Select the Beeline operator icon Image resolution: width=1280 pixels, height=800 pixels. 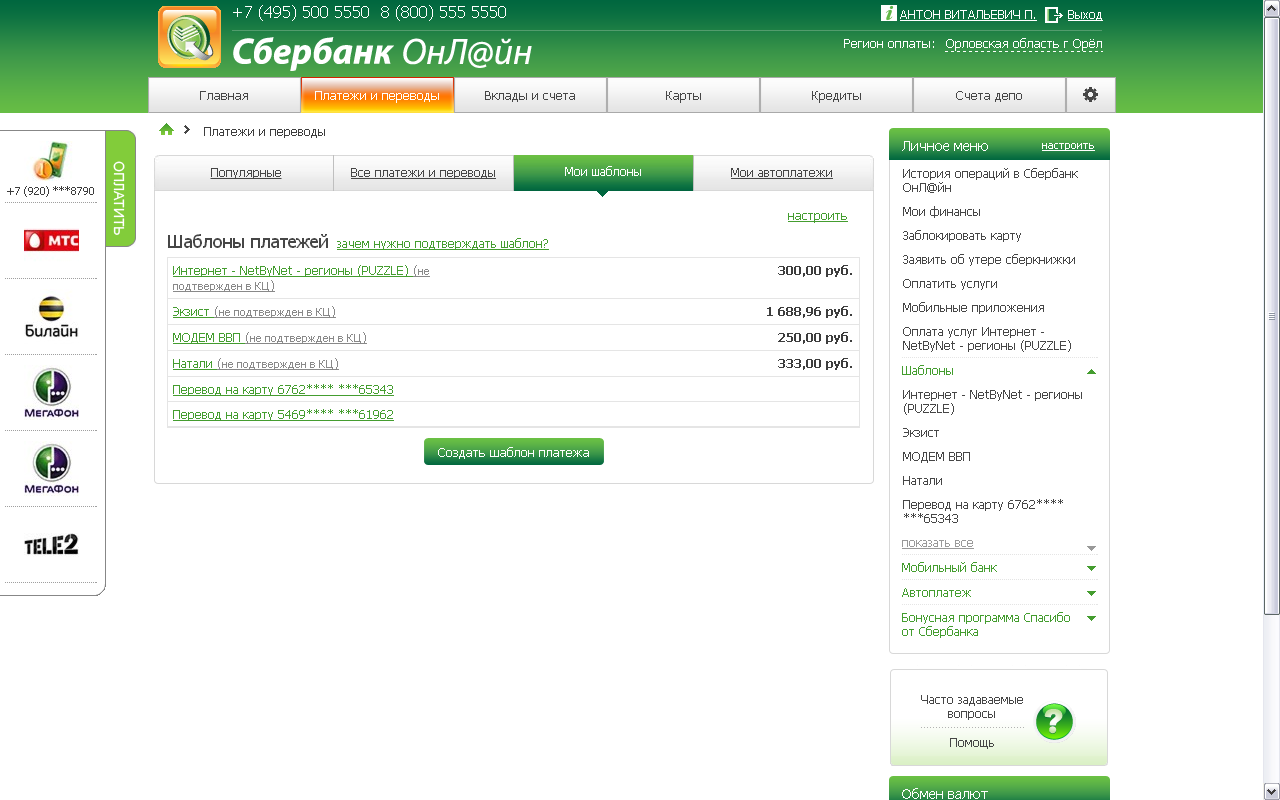[x=51, y=317]
